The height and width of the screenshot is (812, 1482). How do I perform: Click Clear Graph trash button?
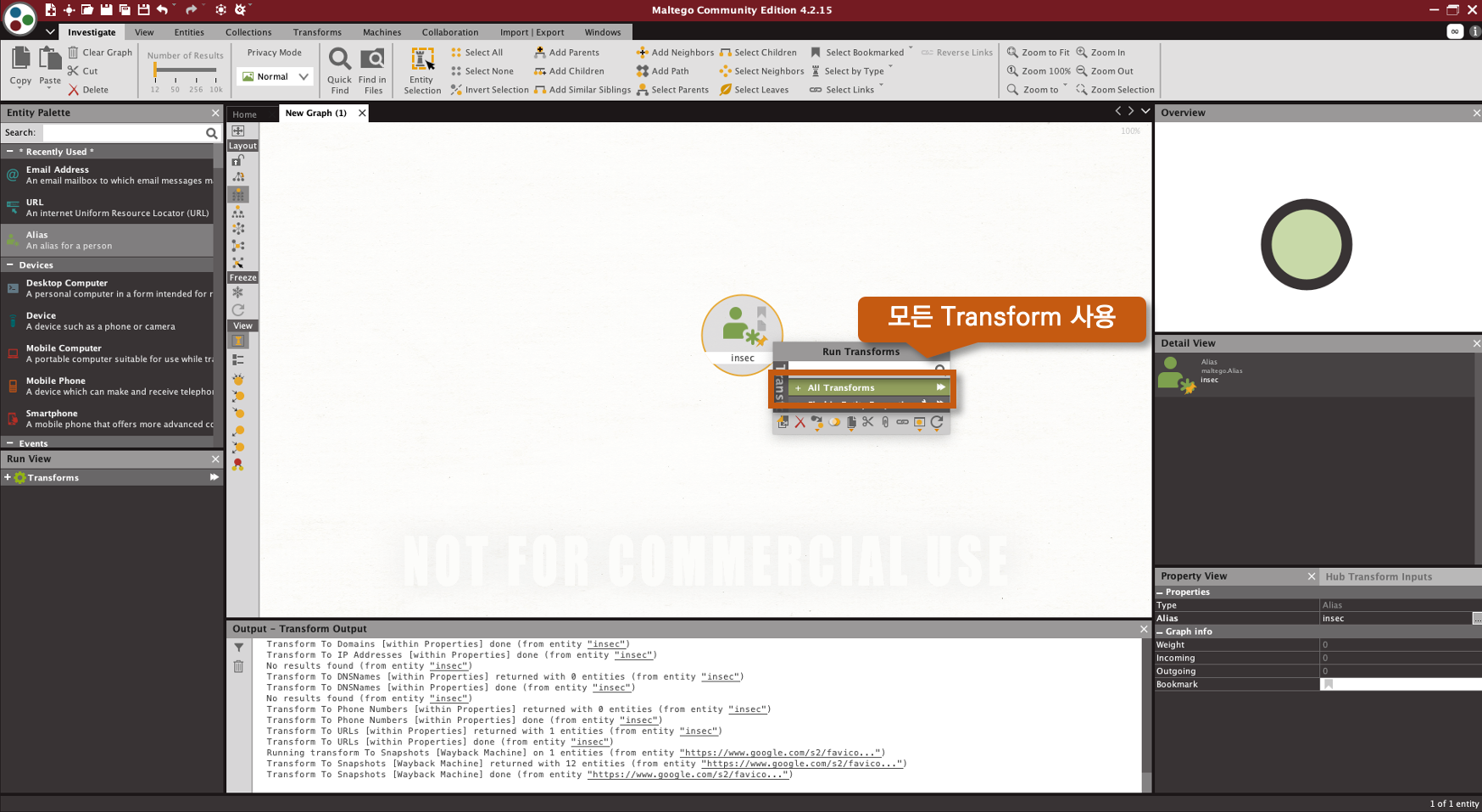pos(100,53)
